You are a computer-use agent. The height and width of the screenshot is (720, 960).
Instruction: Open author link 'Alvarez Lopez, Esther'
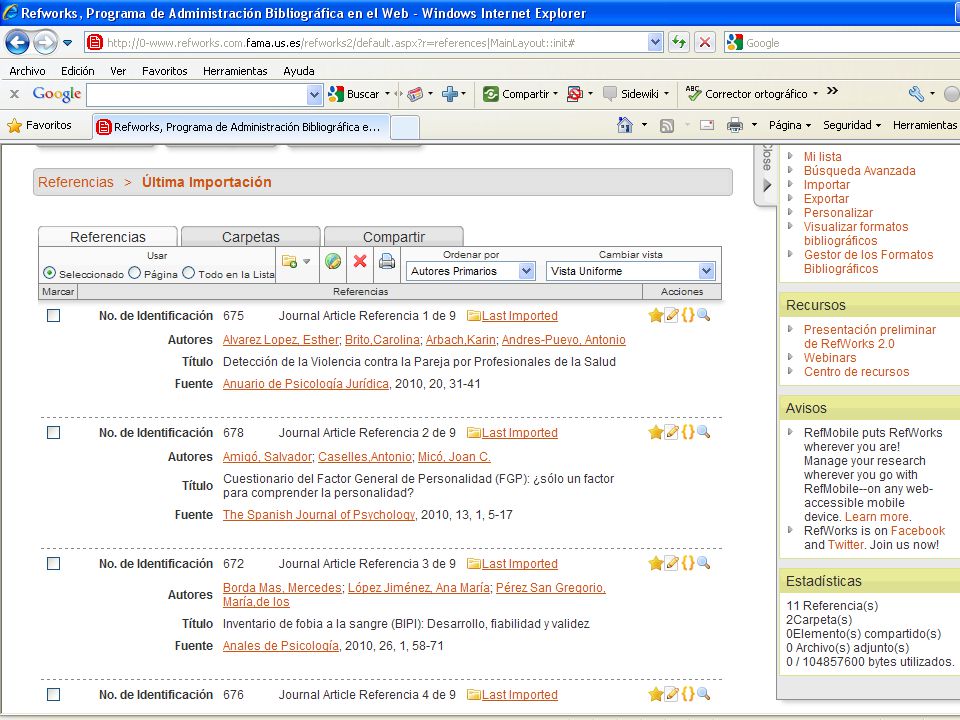pyautogui.click(x=280, y=340)
